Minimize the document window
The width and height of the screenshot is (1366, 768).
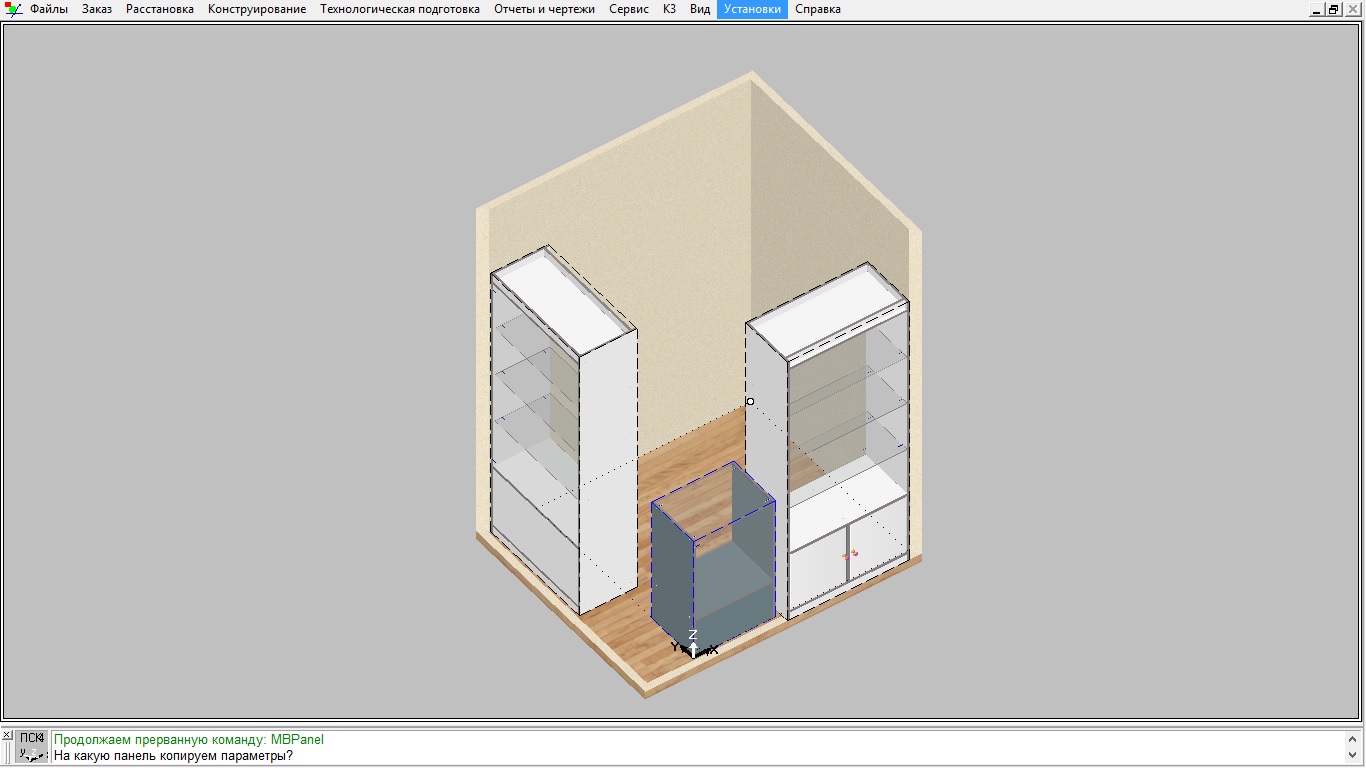(1316, 9)
